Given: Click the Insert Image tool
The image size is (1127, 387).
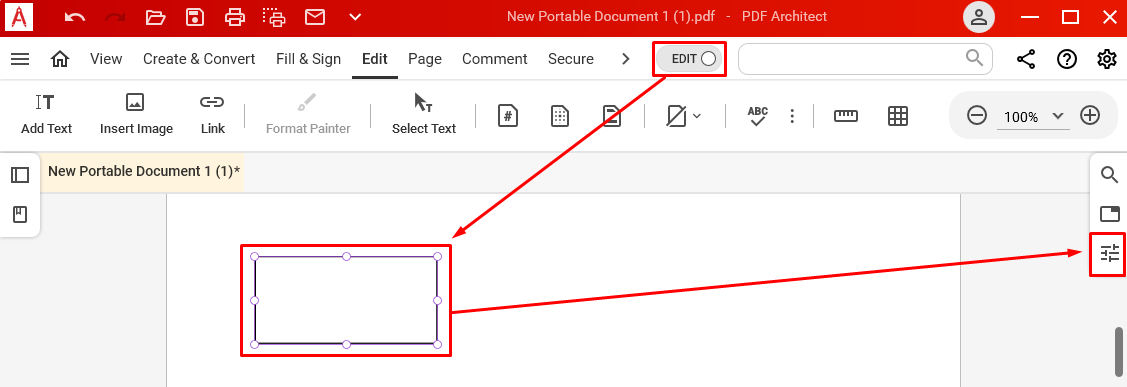Looking at the screenshot, I should (136, 114).
